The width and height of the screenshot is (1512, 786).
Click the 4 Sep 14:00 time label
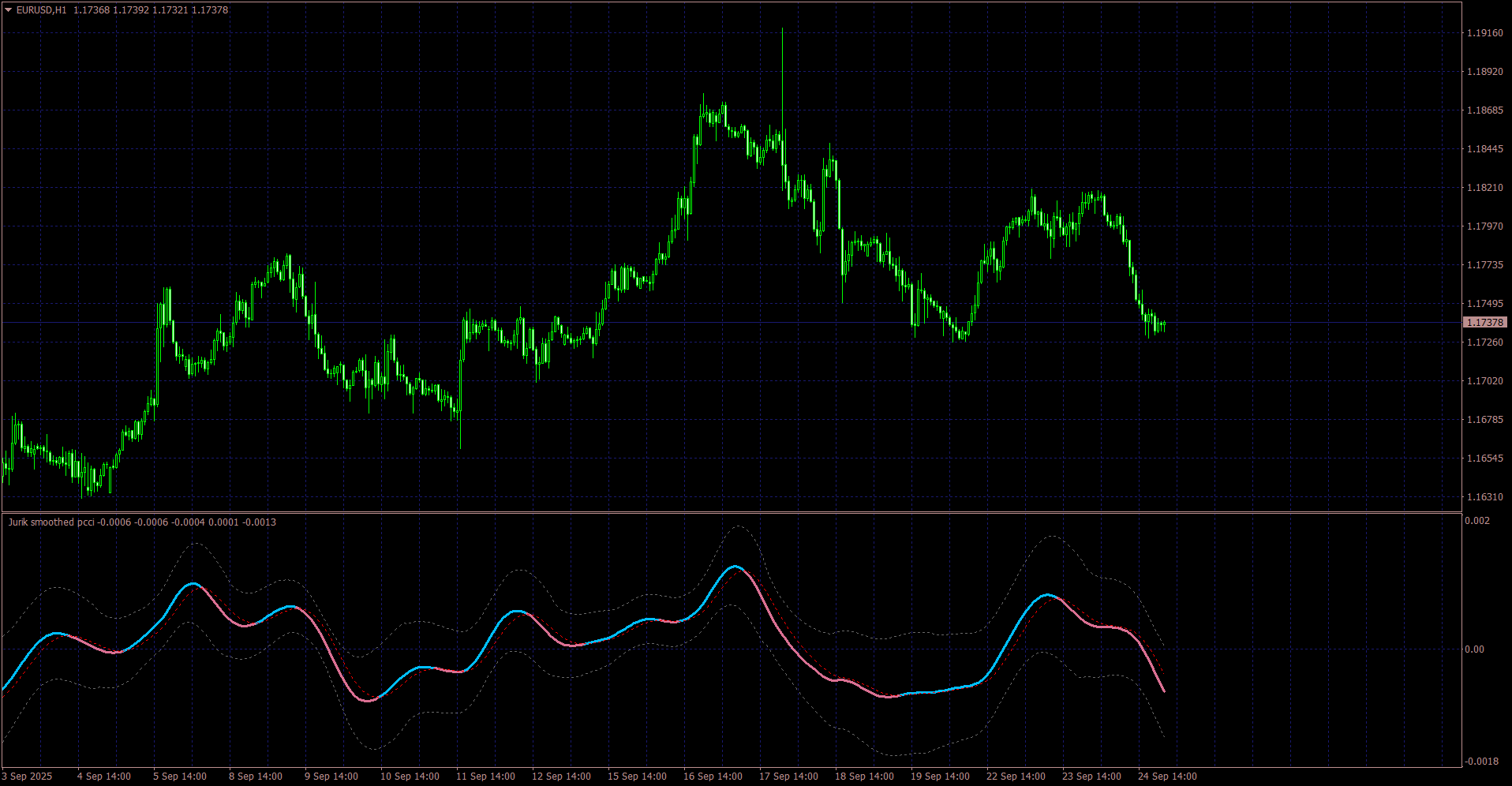[104, 777]
